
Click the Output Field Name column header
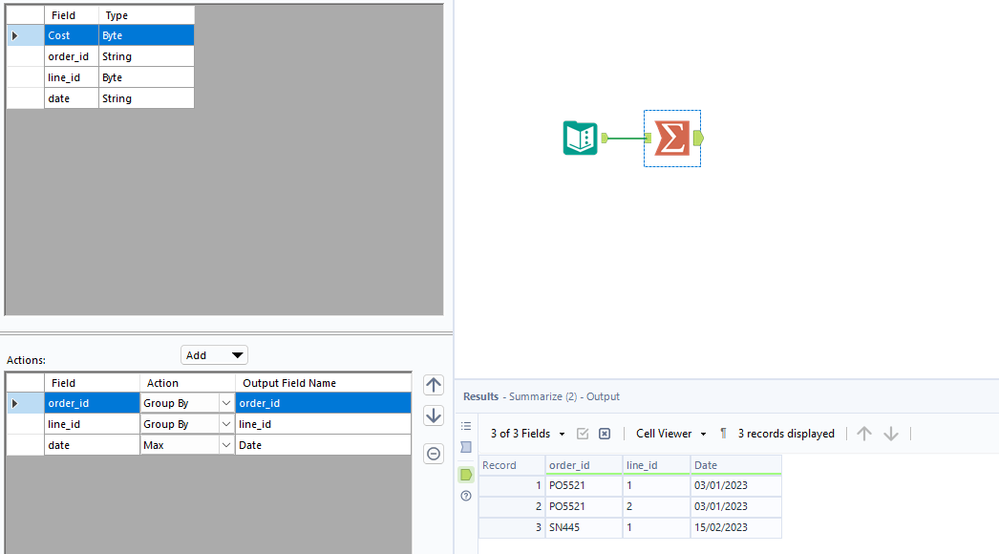[323, 383]
